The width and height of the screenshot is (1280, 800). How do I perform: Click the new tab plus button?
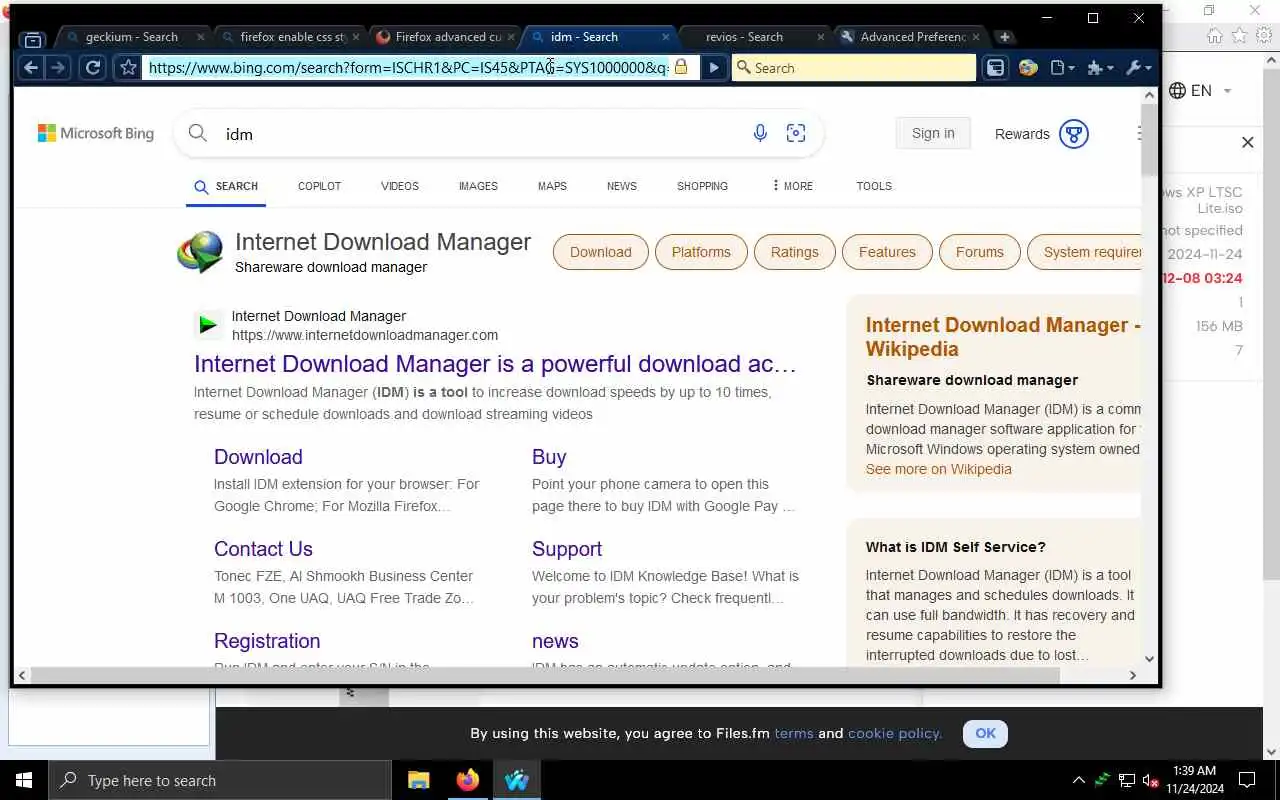click(1005, 37)
